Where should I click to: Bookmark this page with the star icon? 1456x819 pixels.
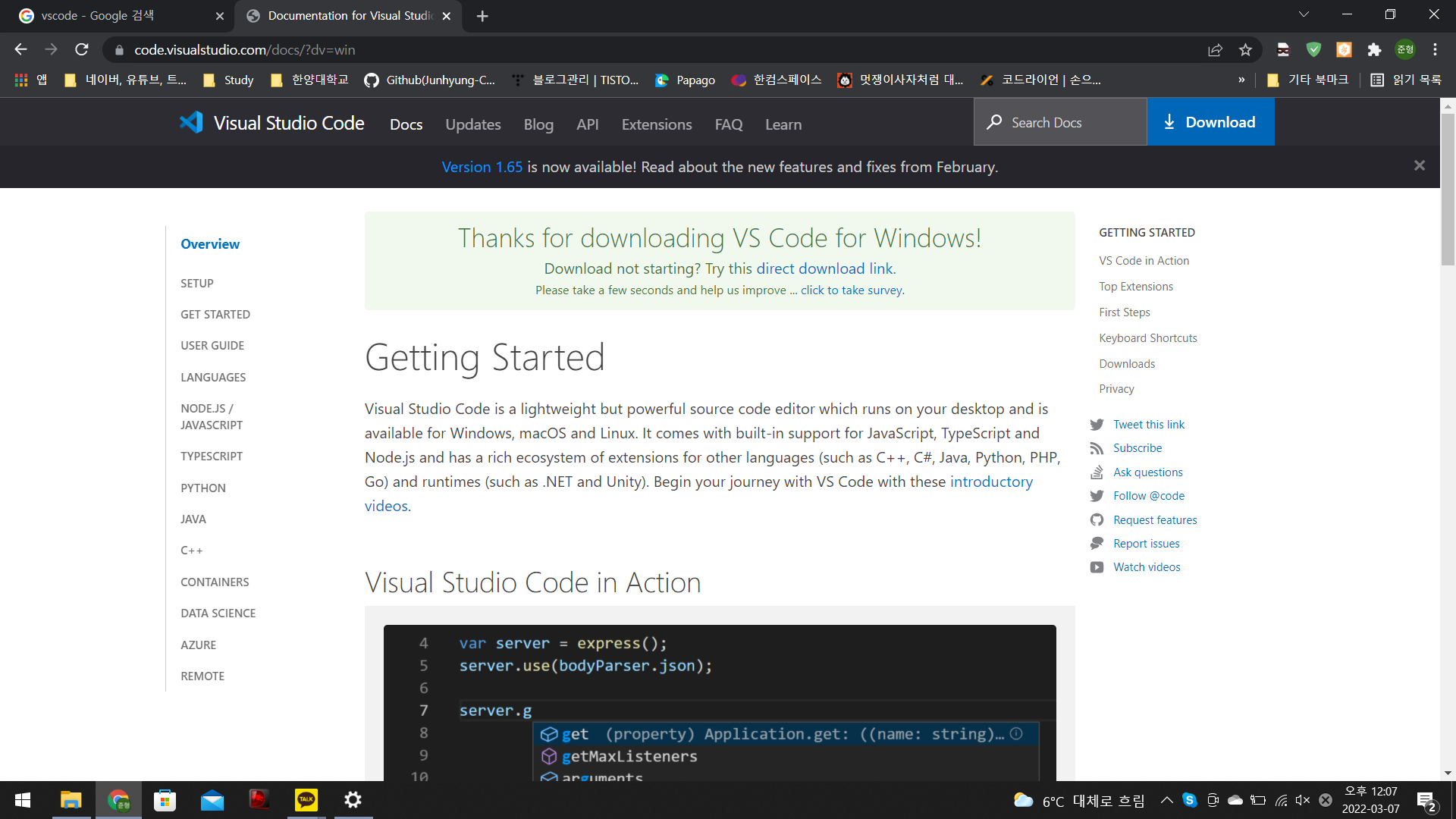(x=1245, y=50)
